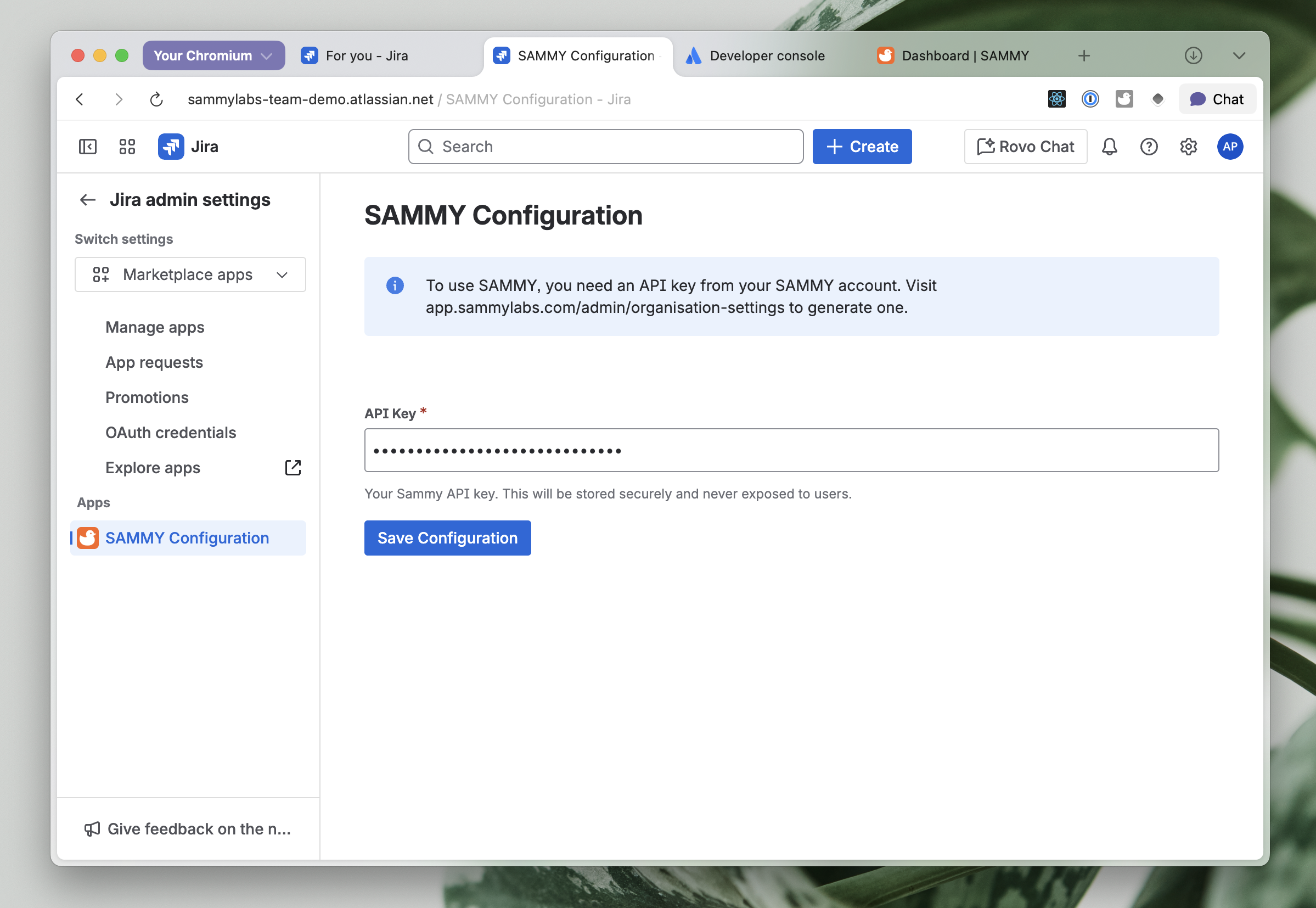The width and height of the screenshot is (1316, 908).
Task: Click the 1Password extension icon
Action: point(1090,99)
